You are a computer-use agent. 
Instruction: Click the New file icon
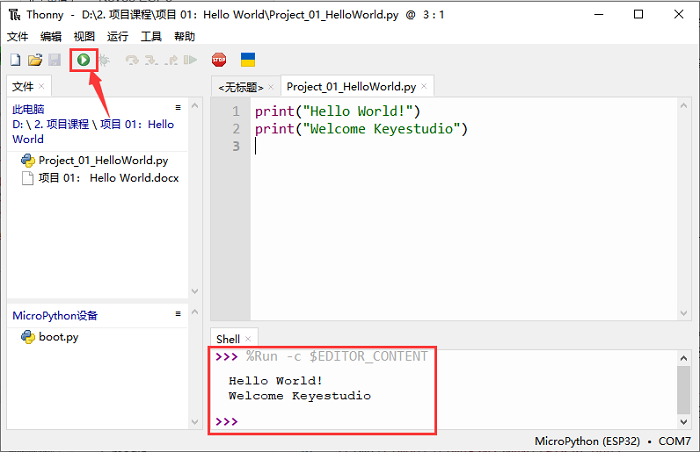point(15,61)
